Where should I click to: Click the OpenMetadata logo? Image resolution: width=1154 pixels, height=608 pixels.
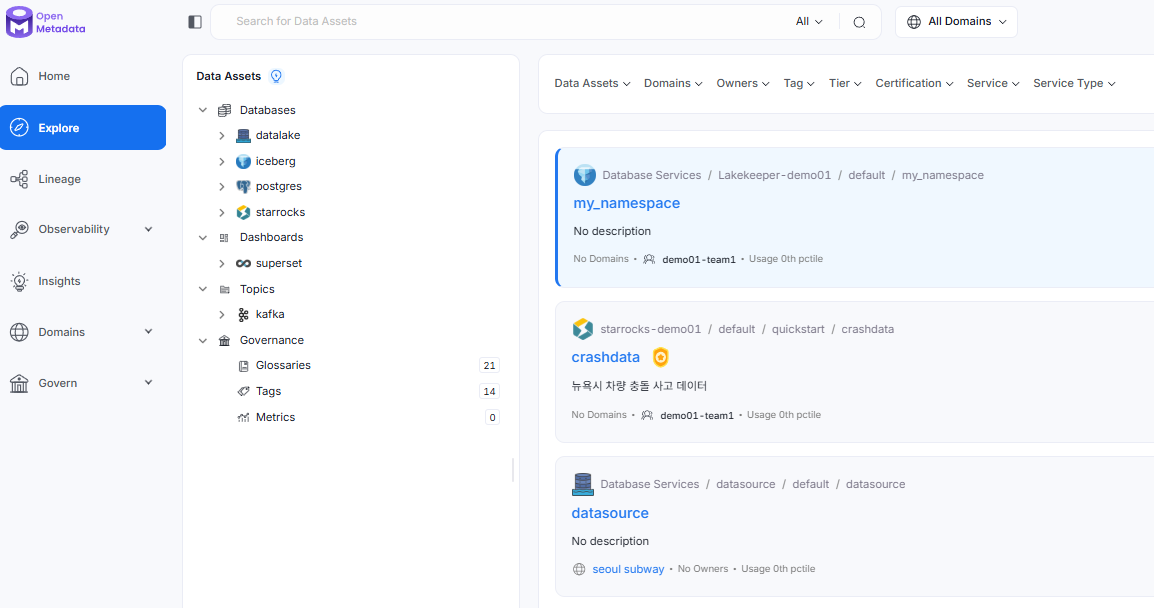click(x=46, y=22)
